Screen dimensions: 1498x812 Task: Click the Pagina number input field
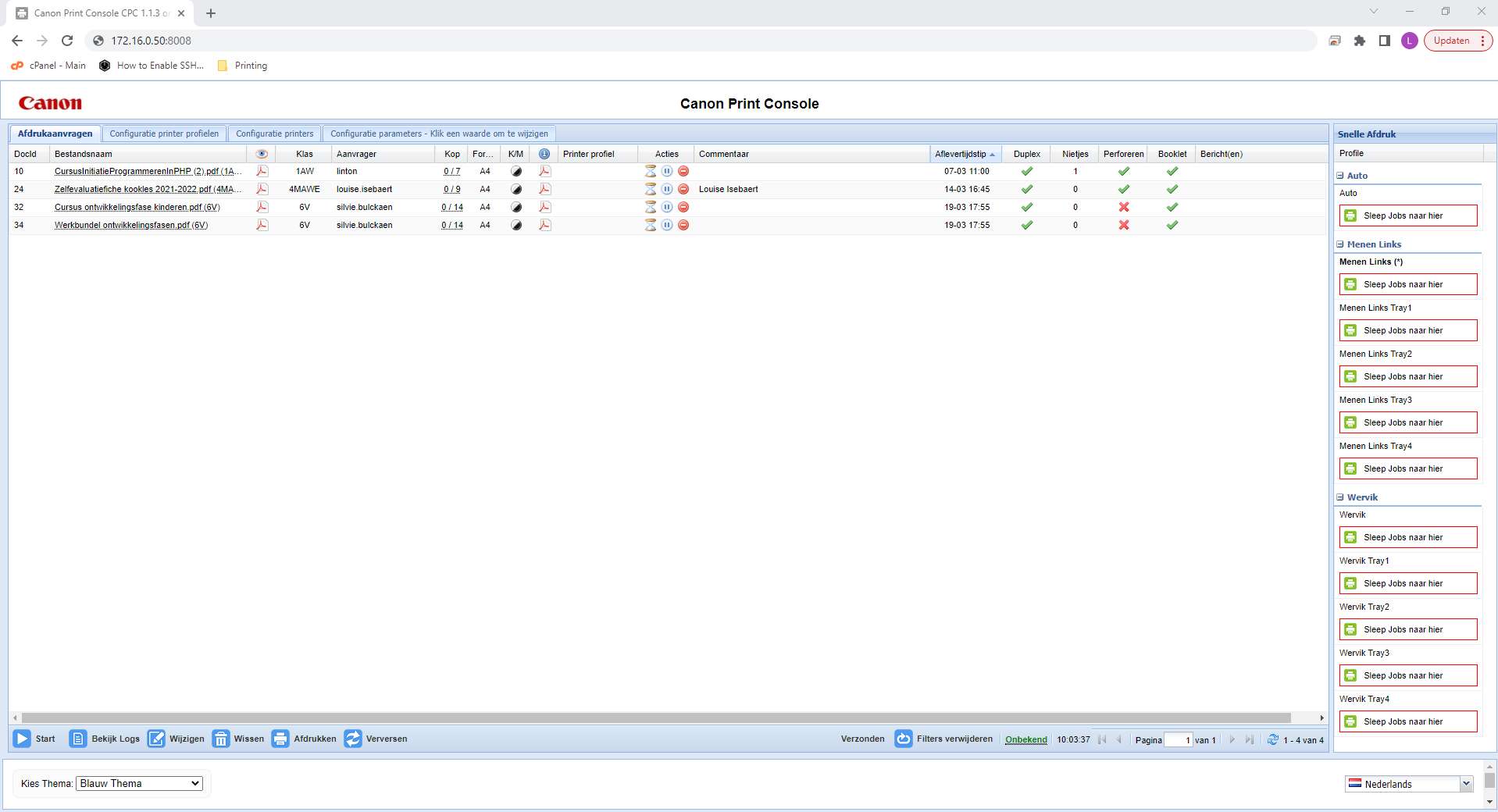coord(1178,740)
